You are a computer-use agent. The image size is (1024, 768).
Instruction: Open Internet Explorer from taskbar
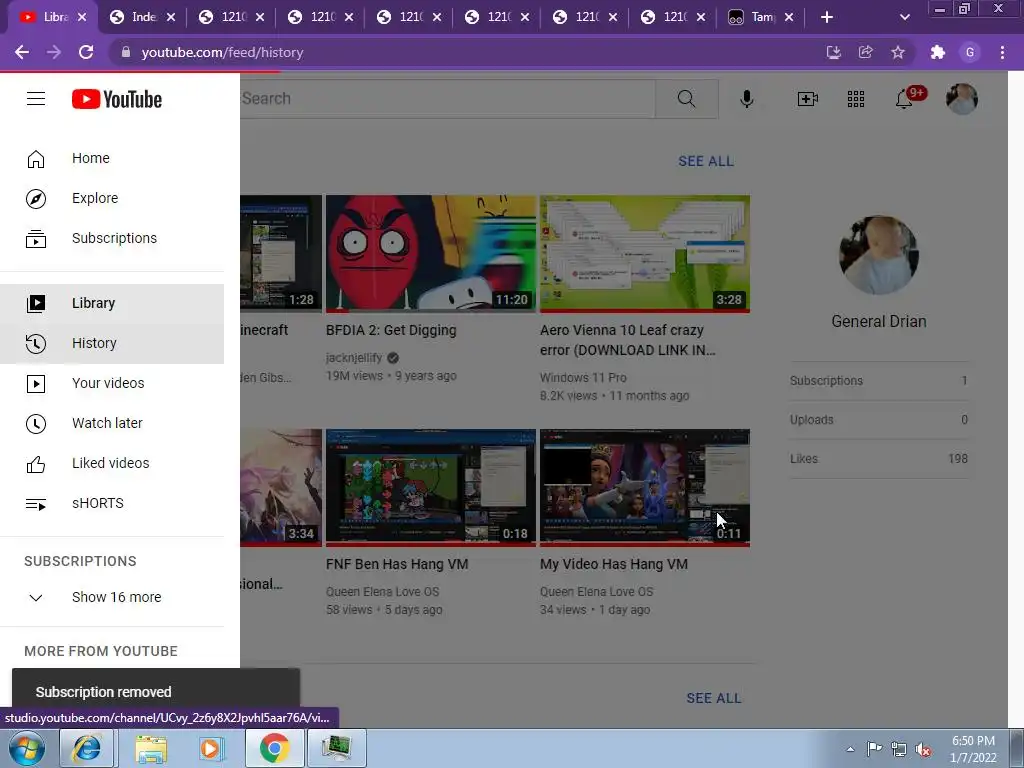click(87, 748)
